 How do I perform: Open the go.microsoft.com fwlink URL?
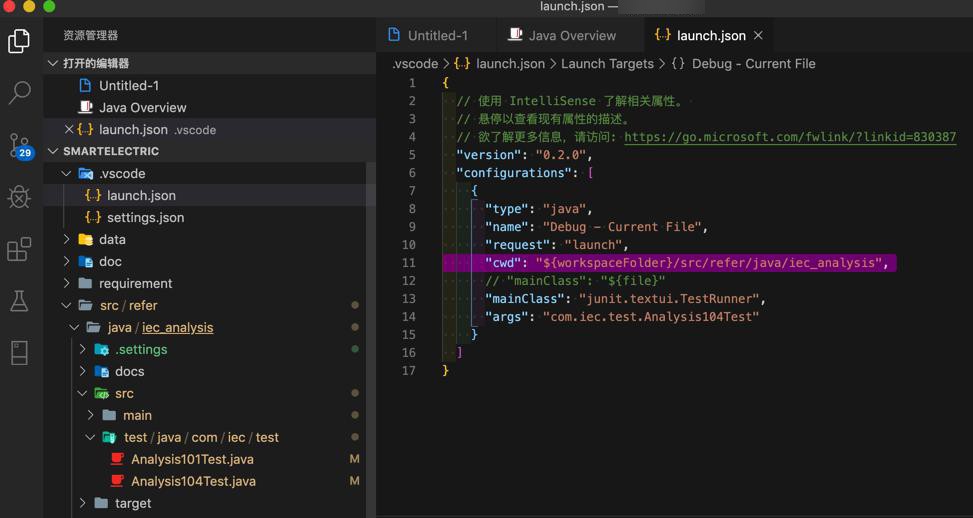[x=790, y=137]
